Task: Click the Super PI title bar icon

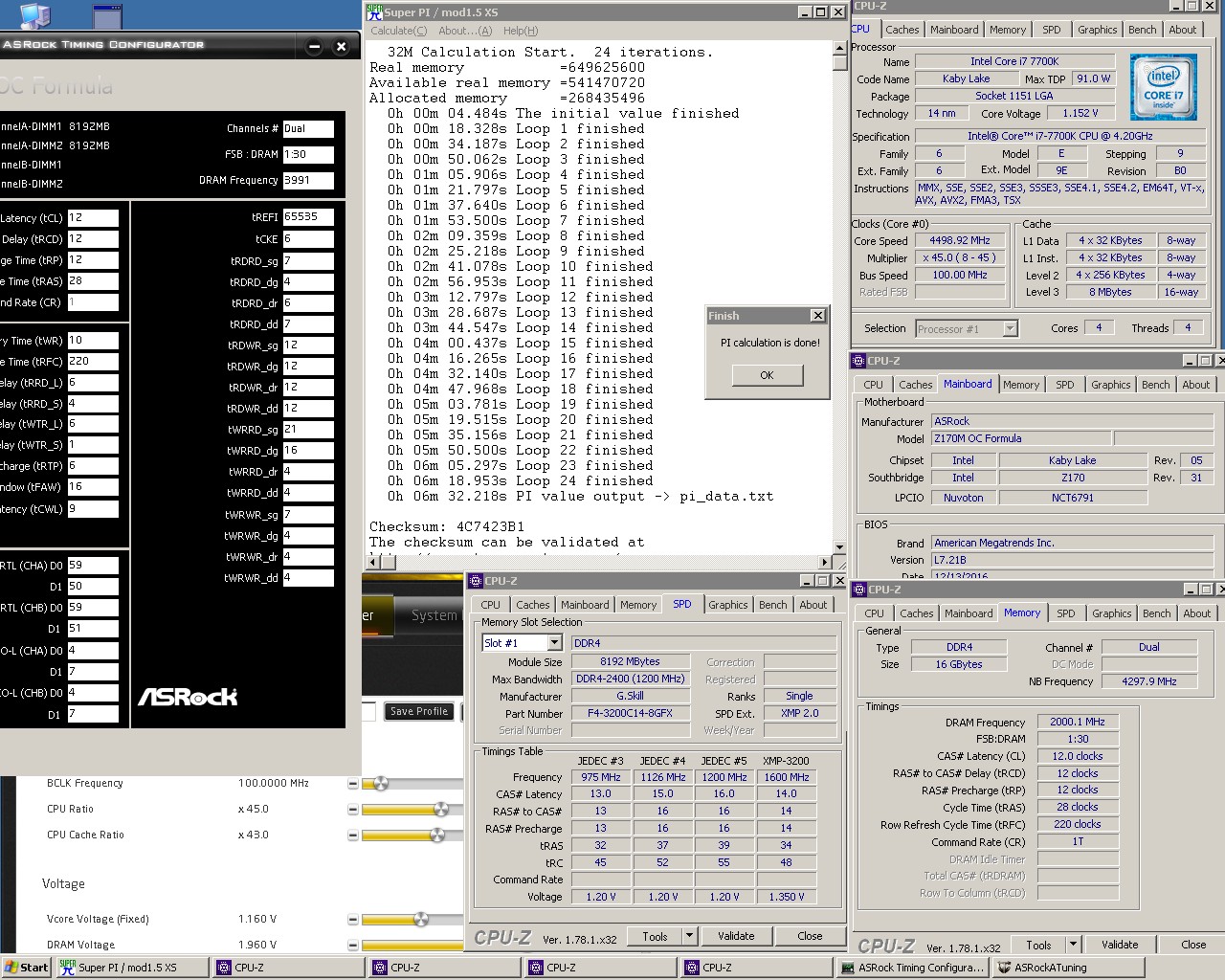Action: coord(374,11)
